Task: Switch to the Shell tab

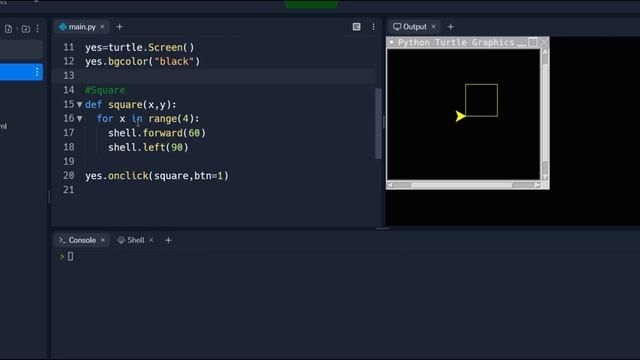Action: click(131, 240)
